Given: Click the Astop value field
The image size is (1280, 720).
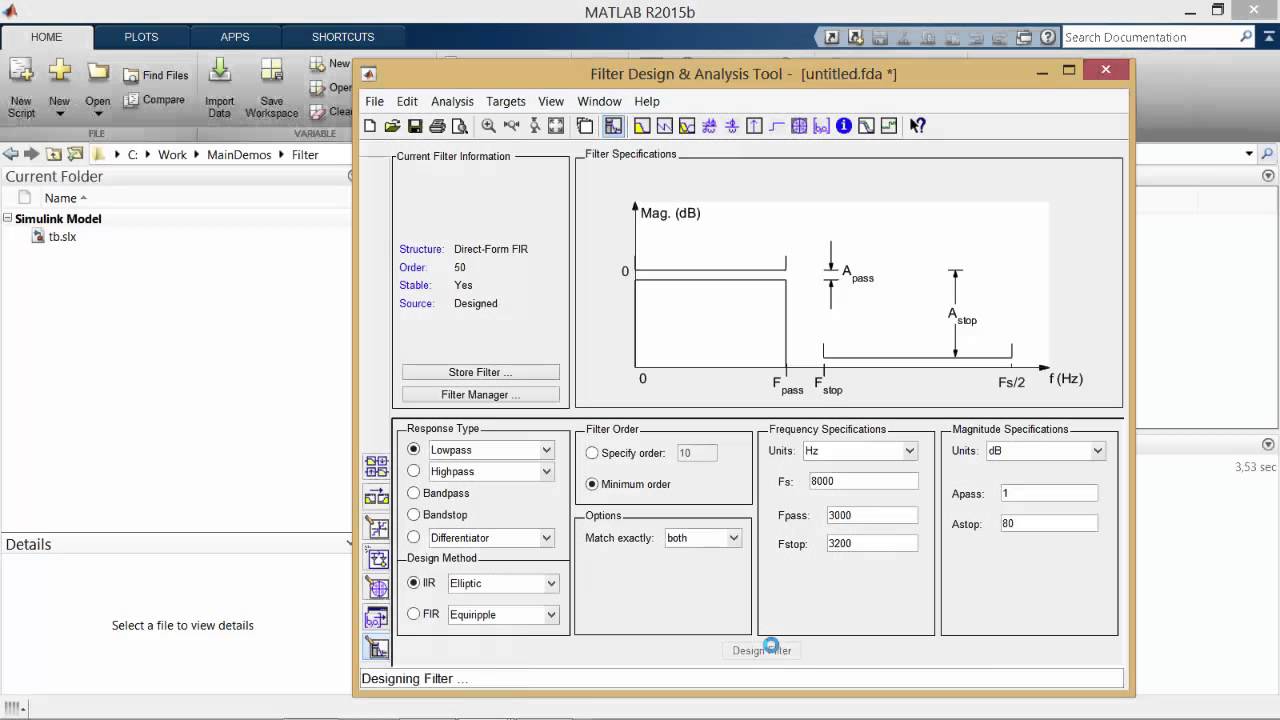Looking at the screenshot, I should pos(1048,523).
